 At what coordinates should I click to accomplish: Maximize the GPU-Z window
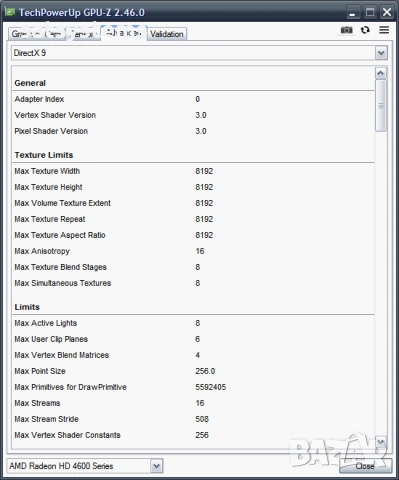point(370,13)
